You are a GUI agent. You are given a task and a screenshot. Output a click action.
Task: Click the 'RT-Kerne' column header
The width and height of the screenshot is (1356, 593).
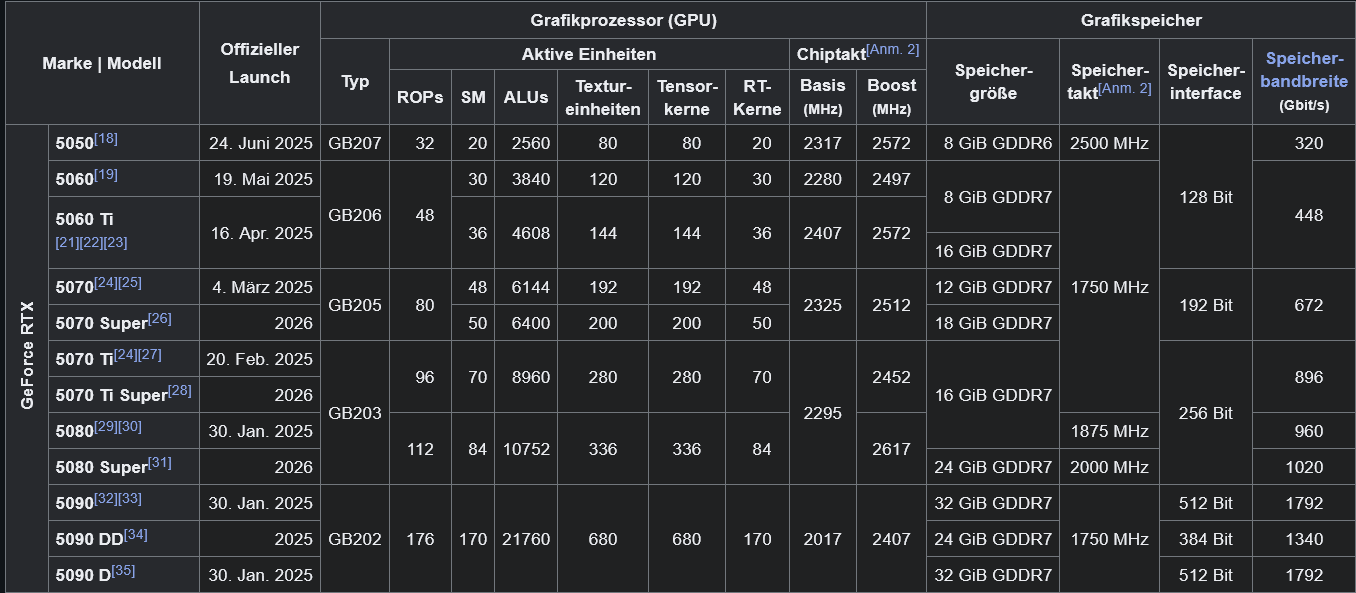(757, 97)
